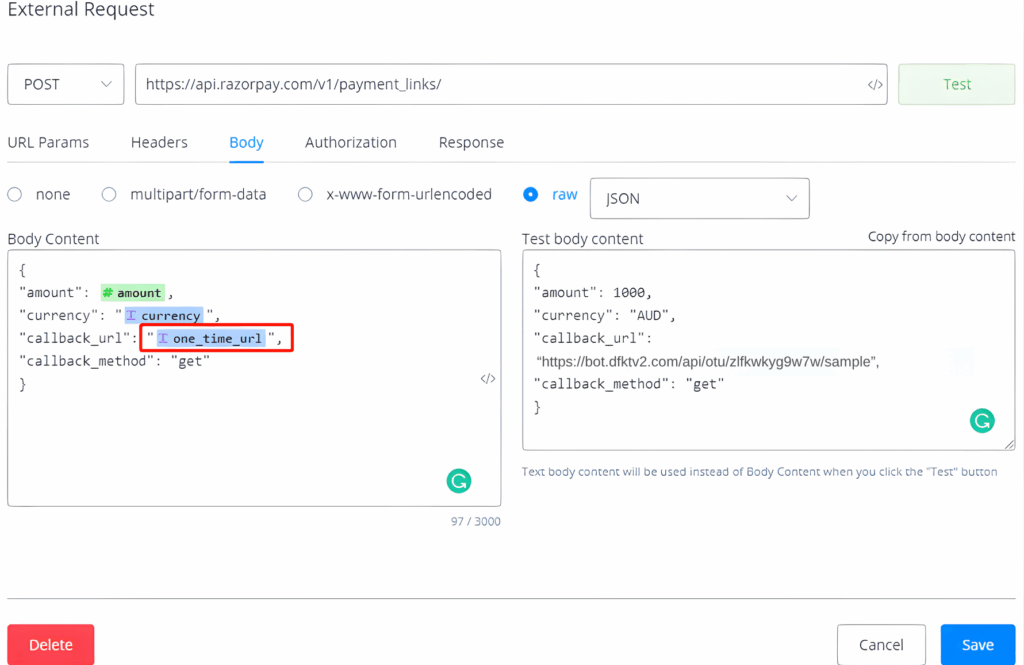The height and width of the screenshot is (665, 1024).
Task: Click inside the request URL input field
Action: (500, 85)
